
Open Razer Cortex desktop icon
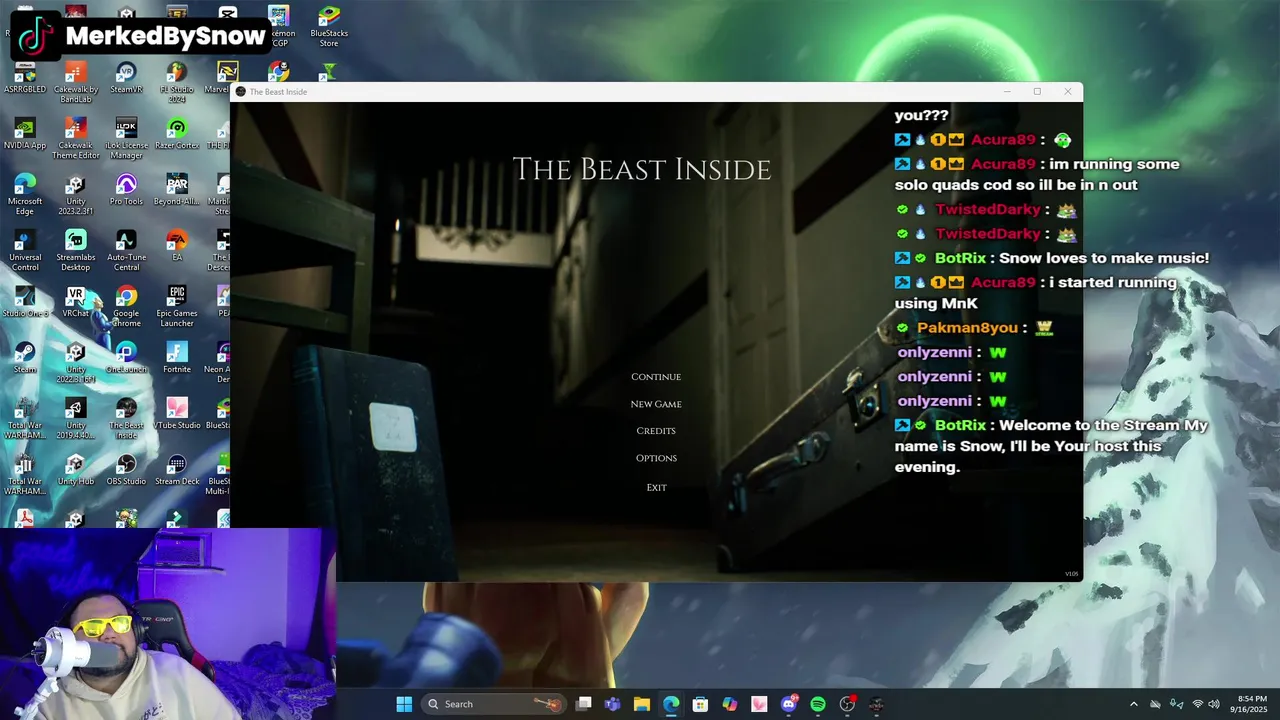coord(177,135)
